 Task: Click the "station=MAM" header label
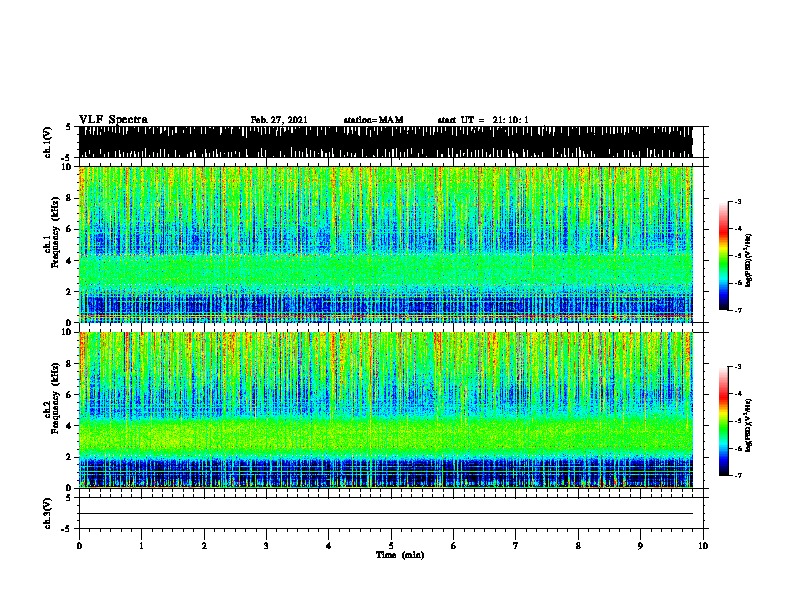click(373, 120)
